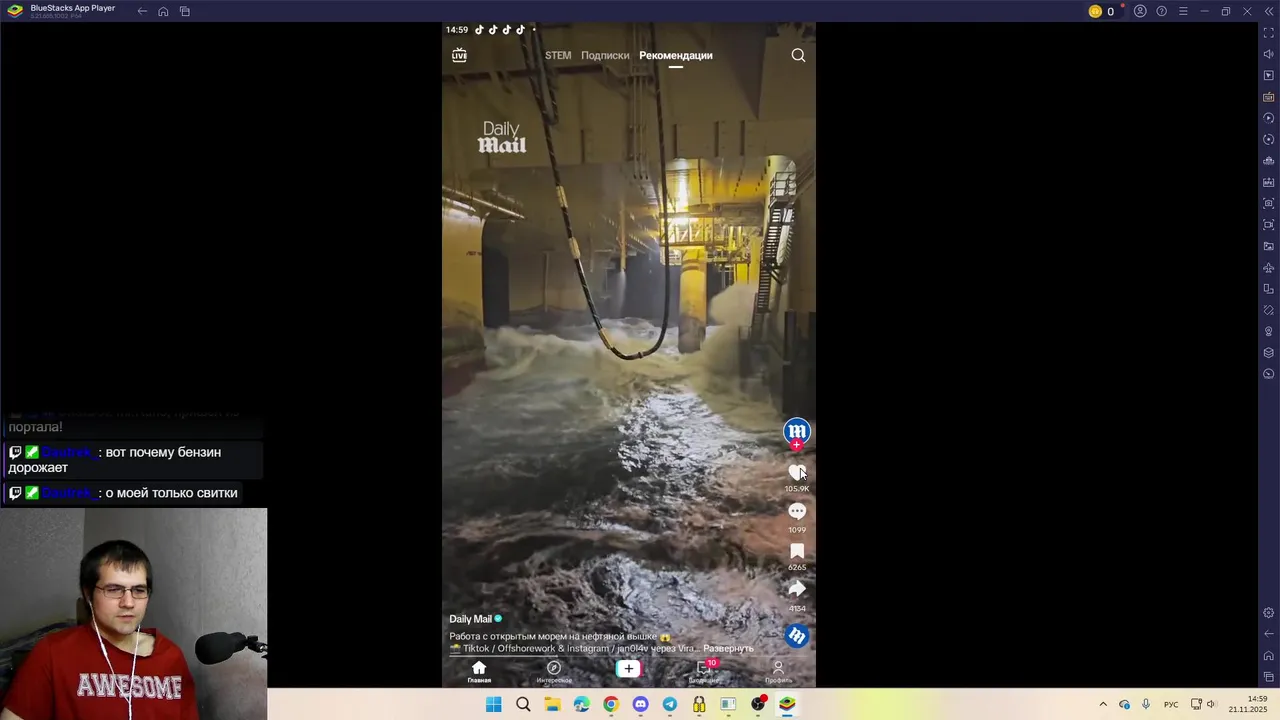Open the spinning sound disc icon

point(797,635)
